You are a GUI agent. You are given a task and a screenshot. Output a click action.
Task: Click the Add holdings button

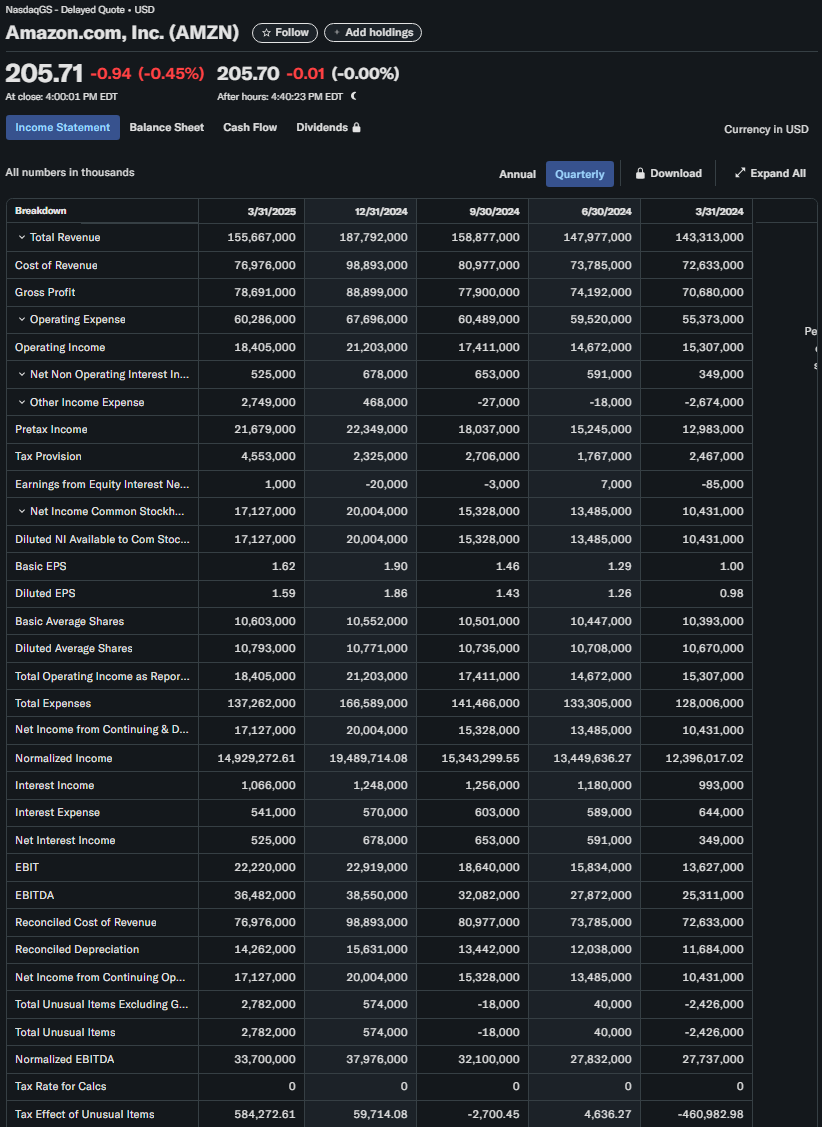click(x=373, y=33)
